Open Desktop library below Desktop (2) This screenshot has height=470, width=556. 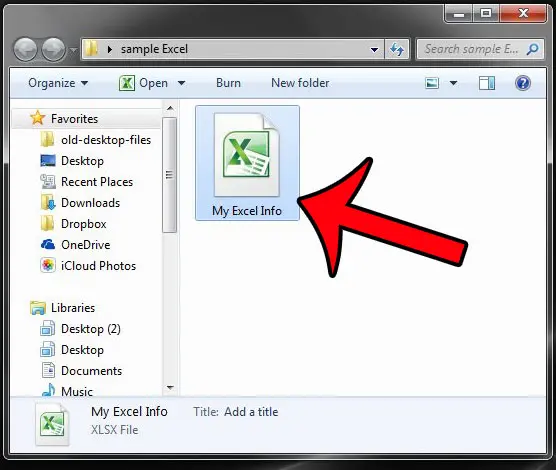click(82, 350)
